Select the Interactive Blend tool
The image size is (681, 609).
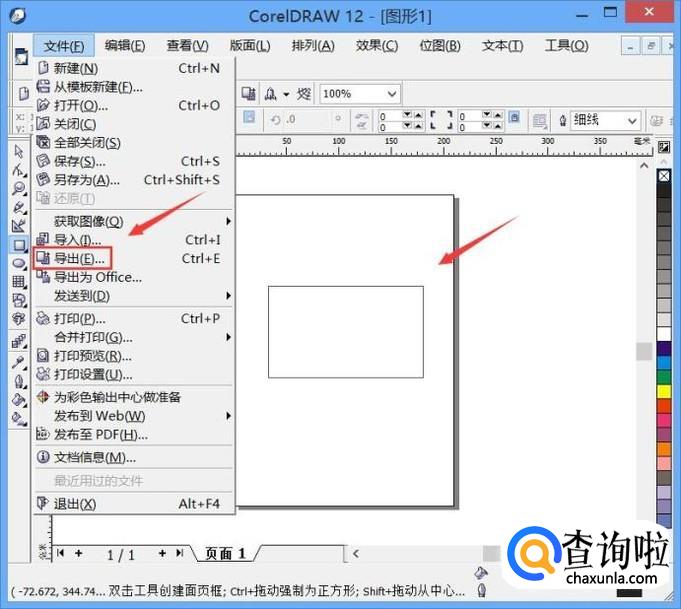click(x=19, y=341)
